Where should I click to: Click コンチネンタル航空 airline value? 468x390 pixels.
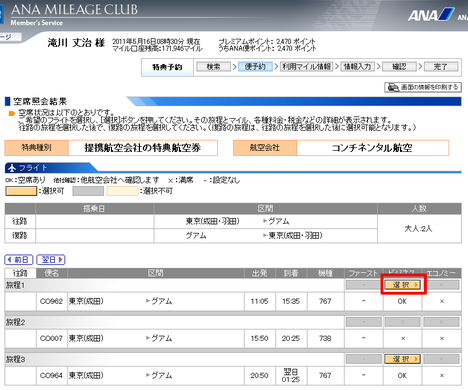pos(372,148)
